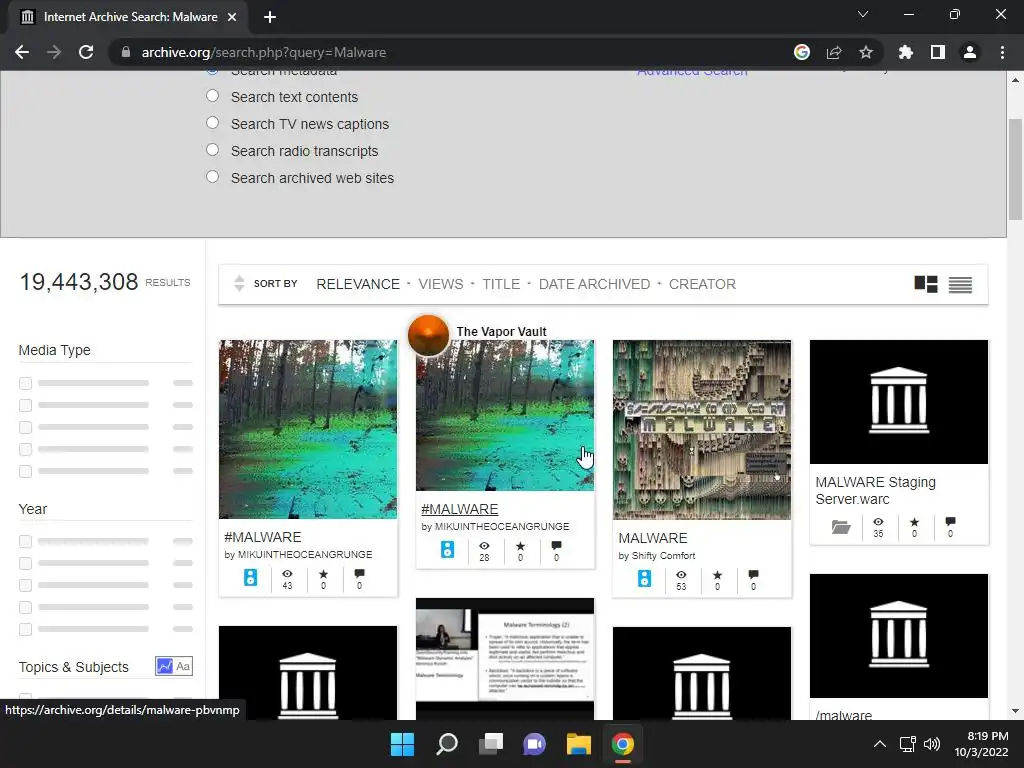
Task: Open Task View on taskbar
Action: point(491,744)
